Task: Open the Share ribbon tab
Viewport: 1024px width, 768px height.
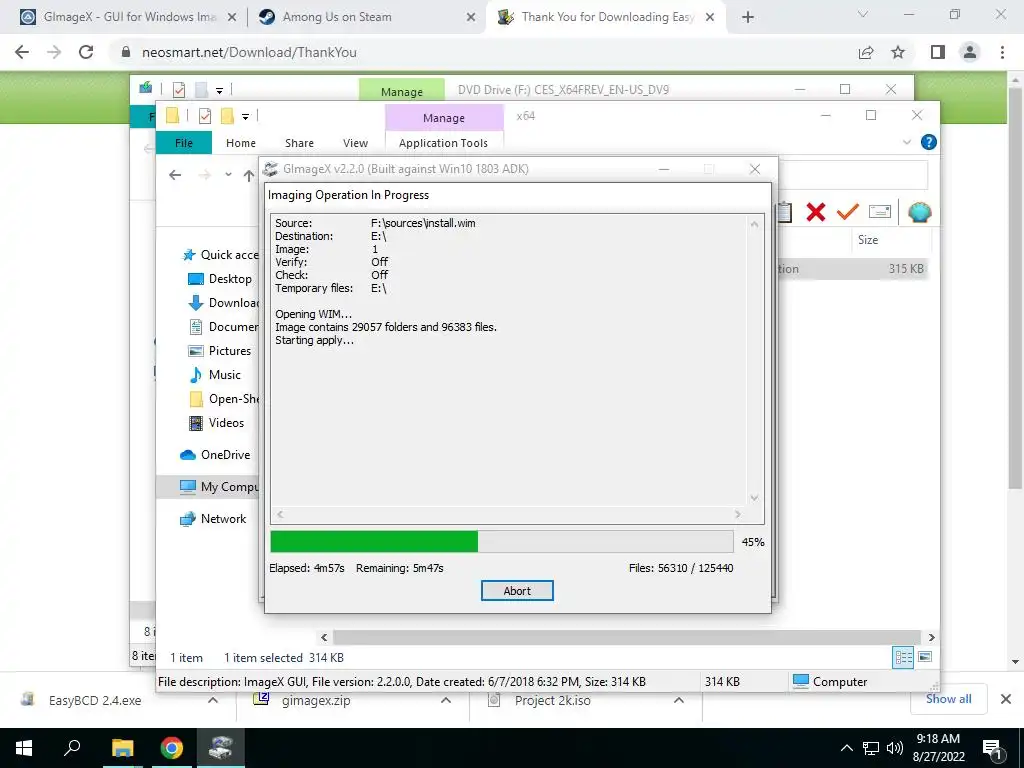Action: [299, 142]
